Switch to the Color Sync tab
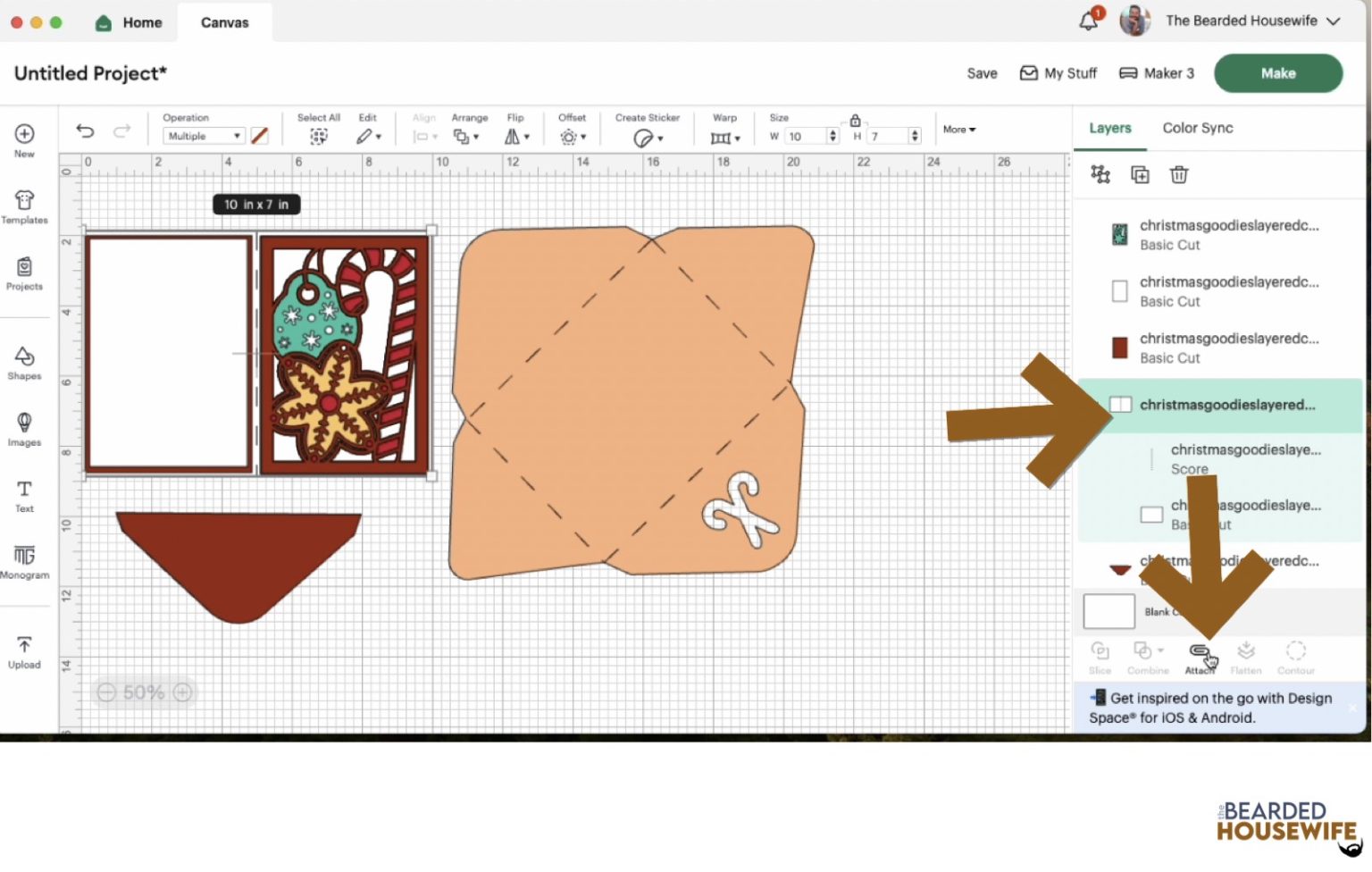This screenshot has width=1372, height=872. pos(1197,128)
